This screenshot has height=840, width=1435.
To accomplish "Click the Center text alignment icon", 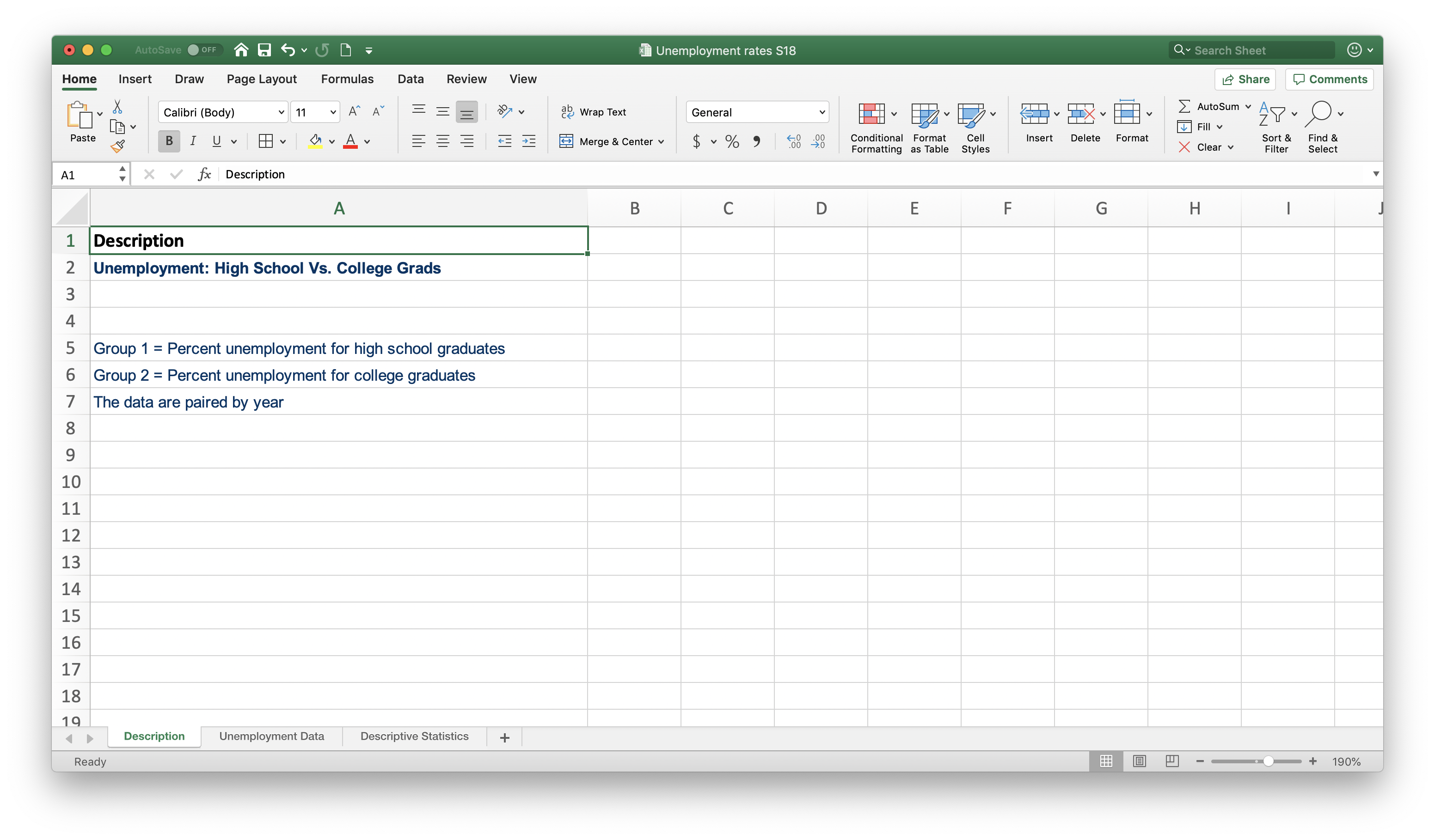I will click(442, 142).
